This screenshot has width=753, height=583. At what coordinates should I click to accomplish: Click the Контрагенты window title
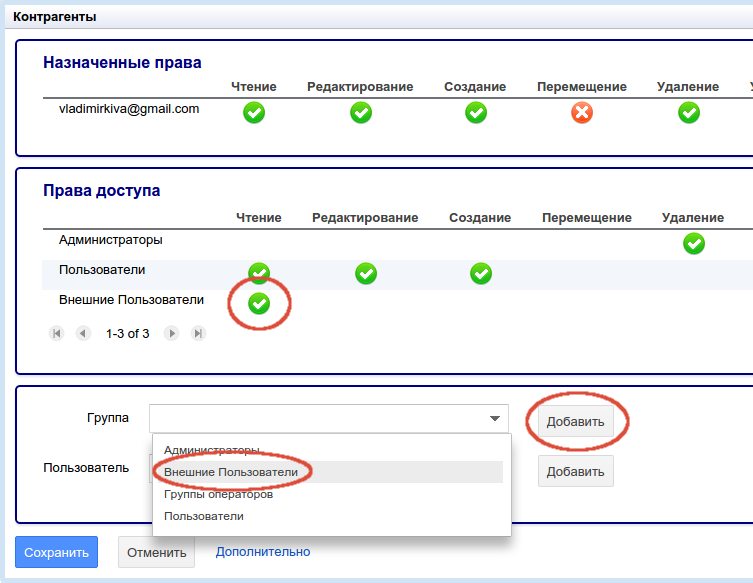[x=54, y=17]
